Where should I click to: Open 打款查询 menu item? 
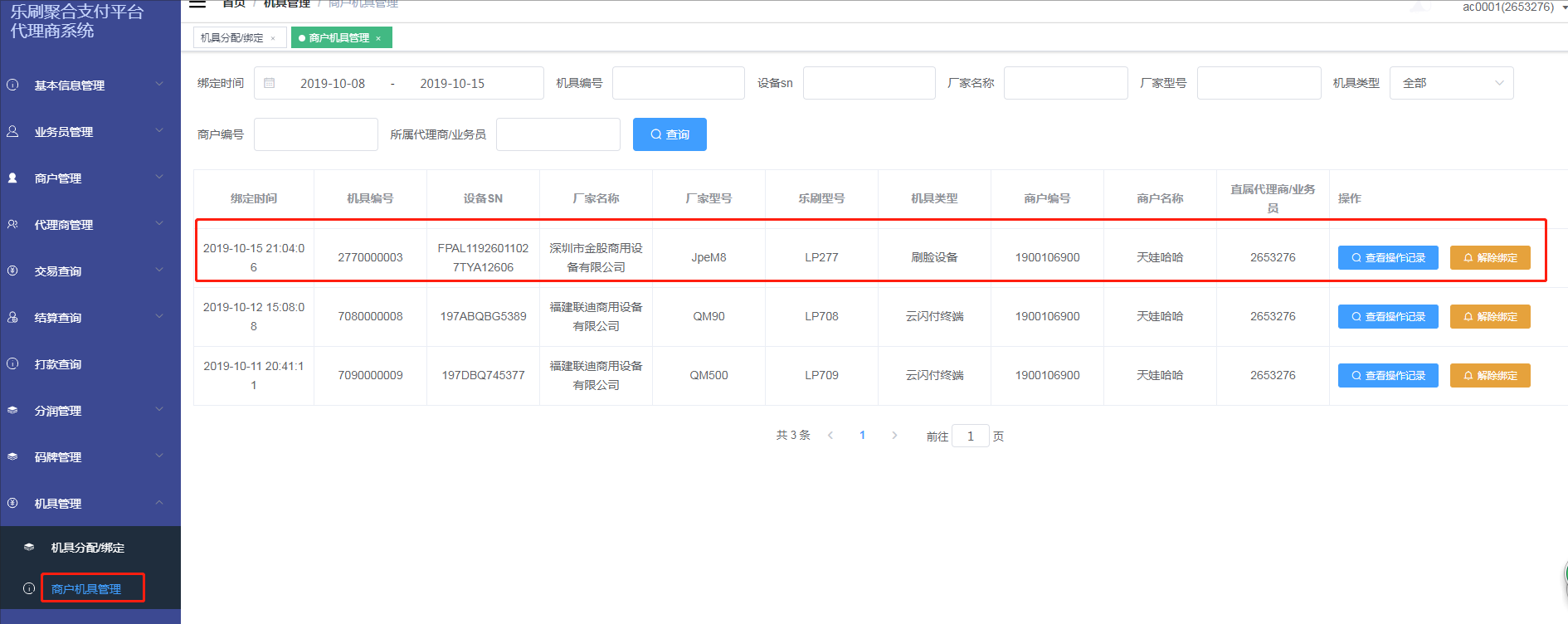coord(90,363)
